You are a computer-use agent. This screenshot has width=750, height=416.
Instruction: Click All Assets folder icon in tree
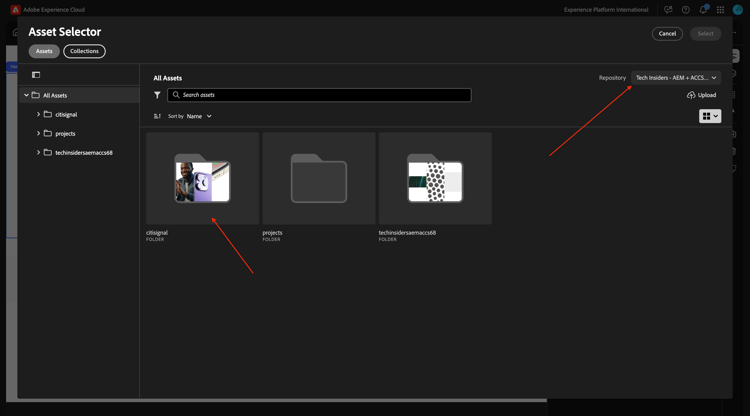coord(35,95)
